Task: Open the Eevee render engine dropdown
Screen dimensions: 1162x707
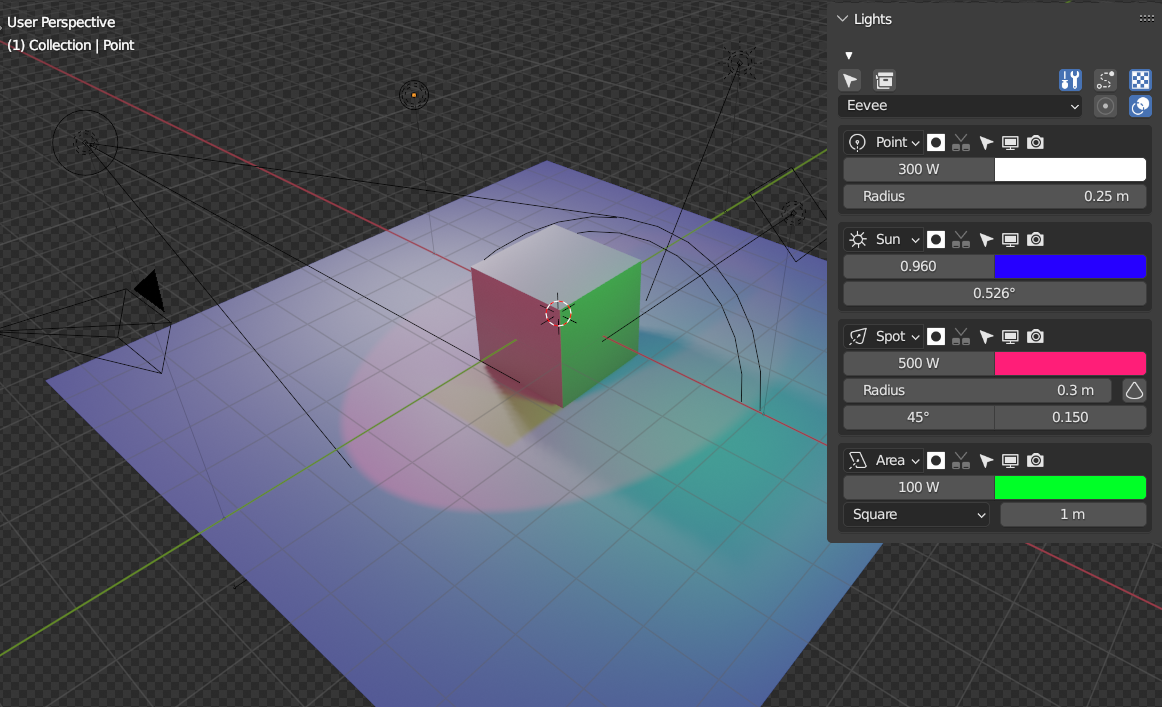Action: pyautogui.click(x=958, y=105)
